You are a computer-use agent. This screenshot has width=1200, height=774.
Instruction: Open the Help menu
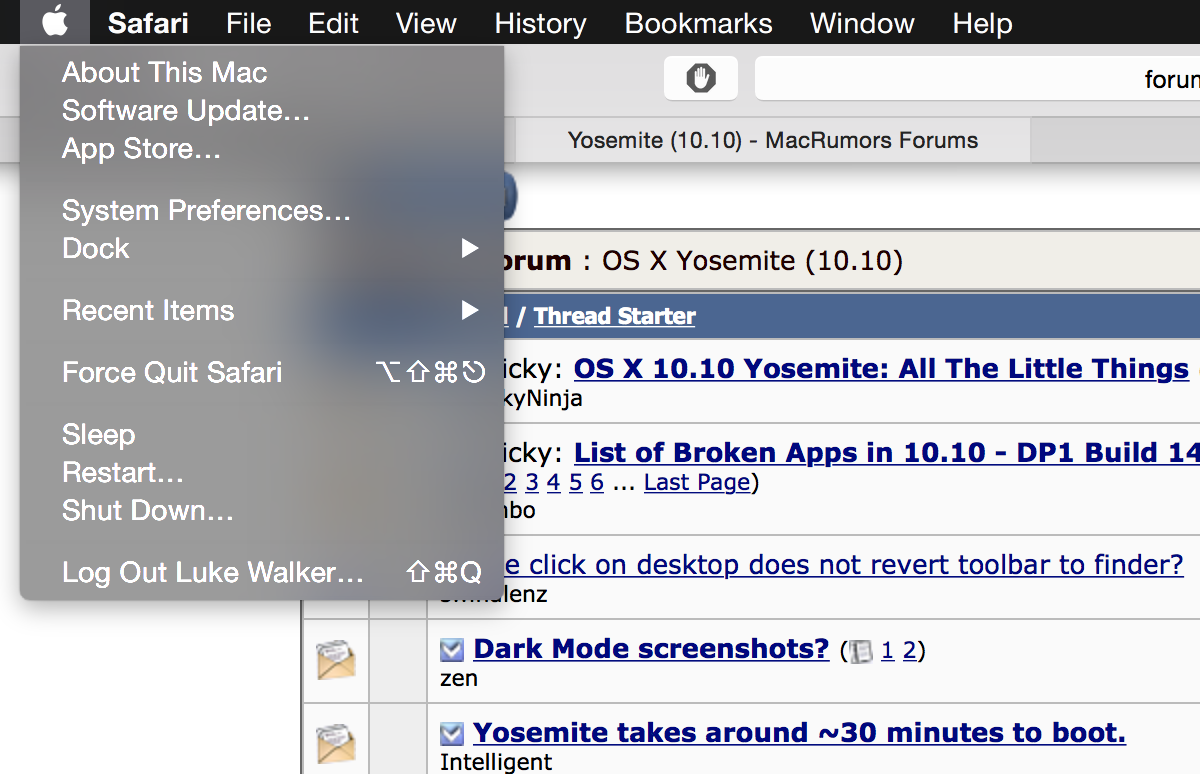pyautogui.click(x=982, y=23)
